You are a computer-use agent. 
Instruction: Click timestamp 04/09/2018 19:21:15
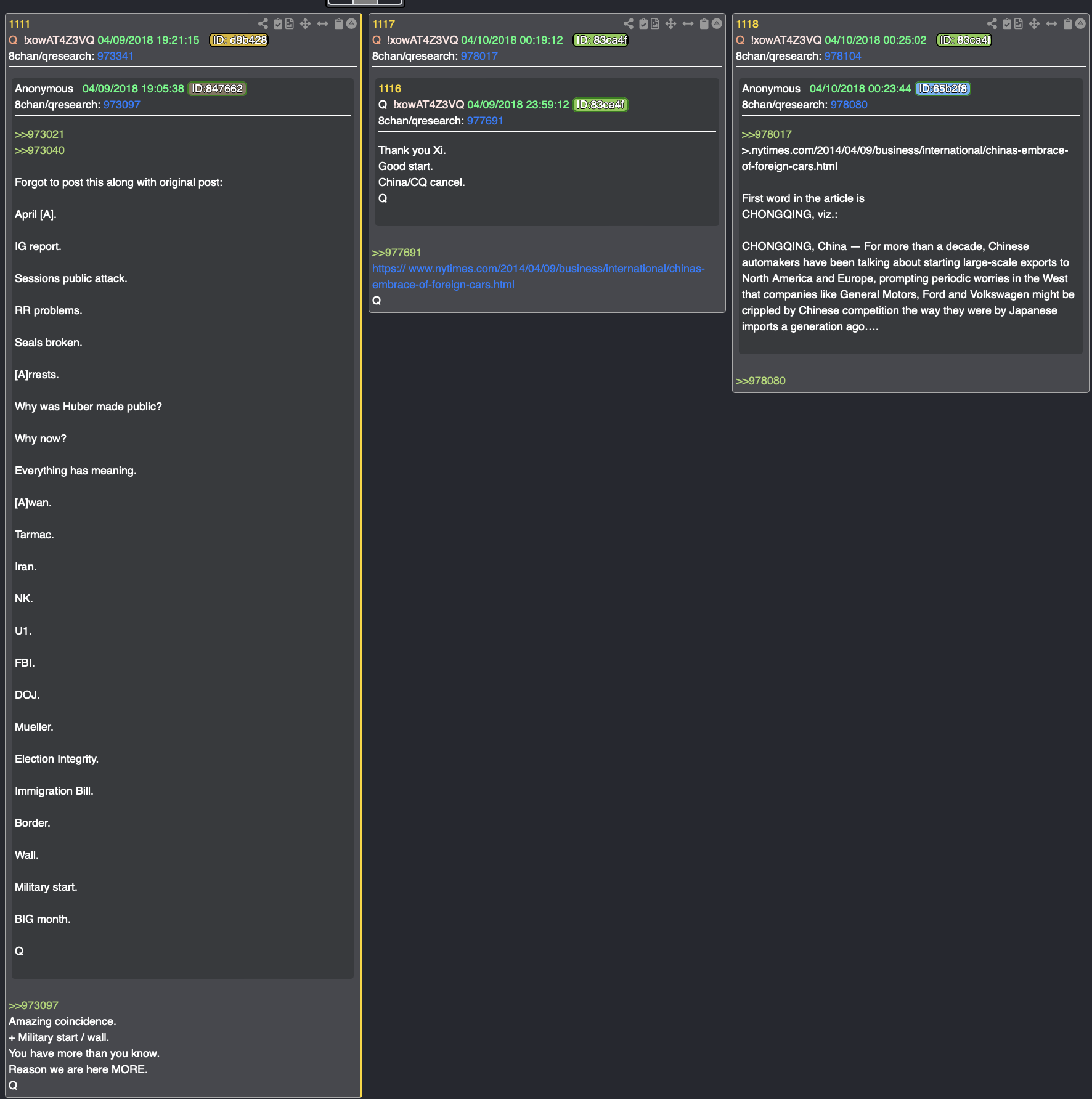click(x=149, y=40)
